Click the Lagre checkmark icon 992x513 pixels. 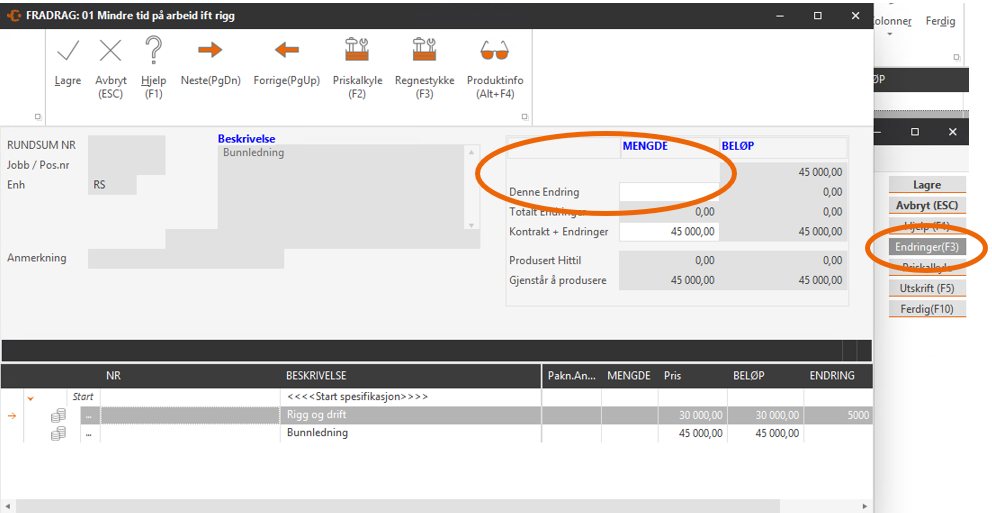(68, 51)
